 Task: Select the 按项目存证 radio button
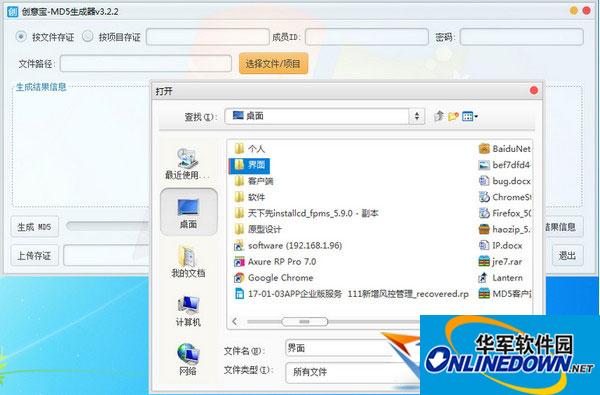point(88,37)
